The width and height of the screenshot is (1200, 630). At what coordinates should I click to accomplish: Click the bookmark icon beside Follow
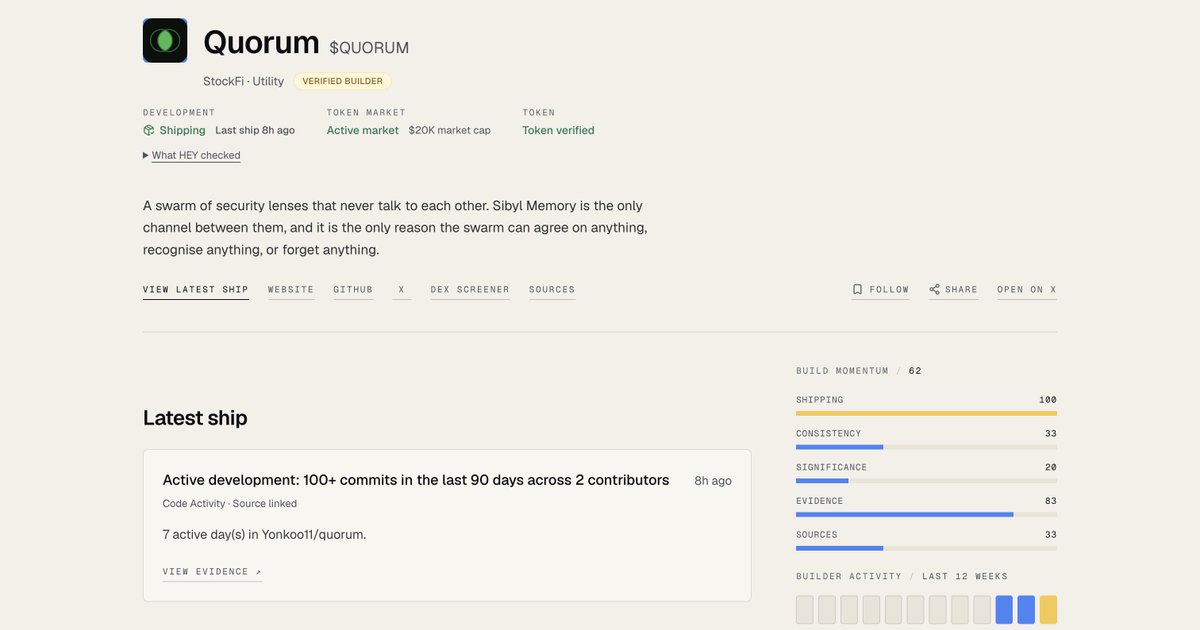pyautogui.click(x=857, y=290)
